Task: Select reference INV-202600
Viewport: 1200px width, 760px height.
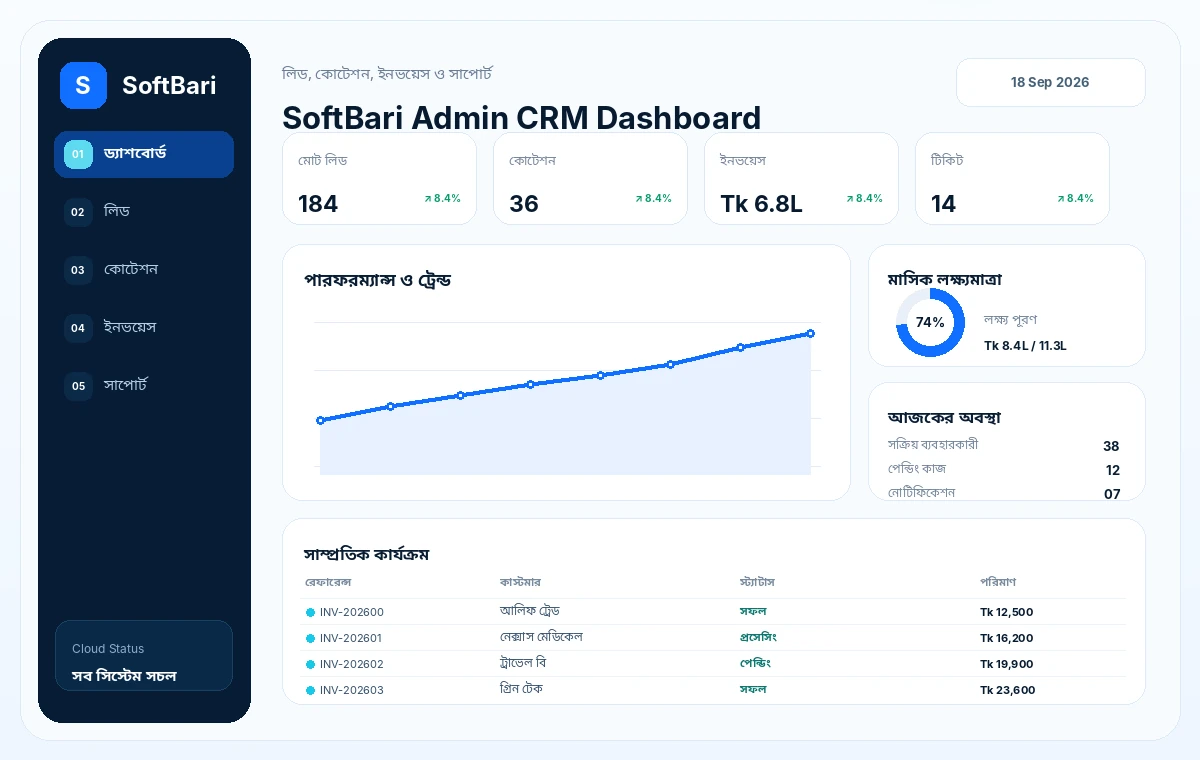Action: pyautogui.click(x=352, y=612)
